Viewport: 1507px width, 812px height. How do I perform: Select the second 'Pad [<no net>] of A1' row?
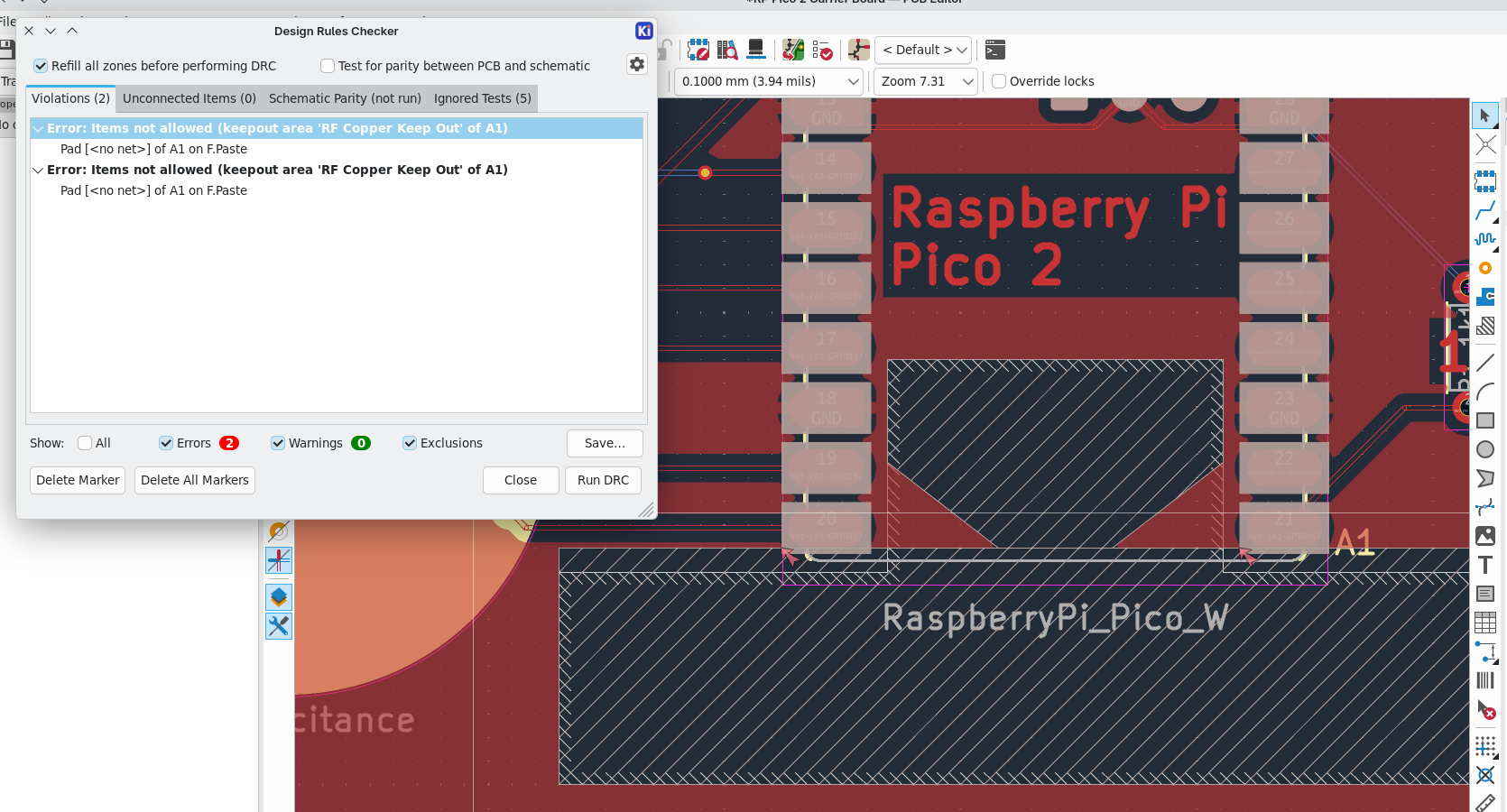[x=337, y=190]
